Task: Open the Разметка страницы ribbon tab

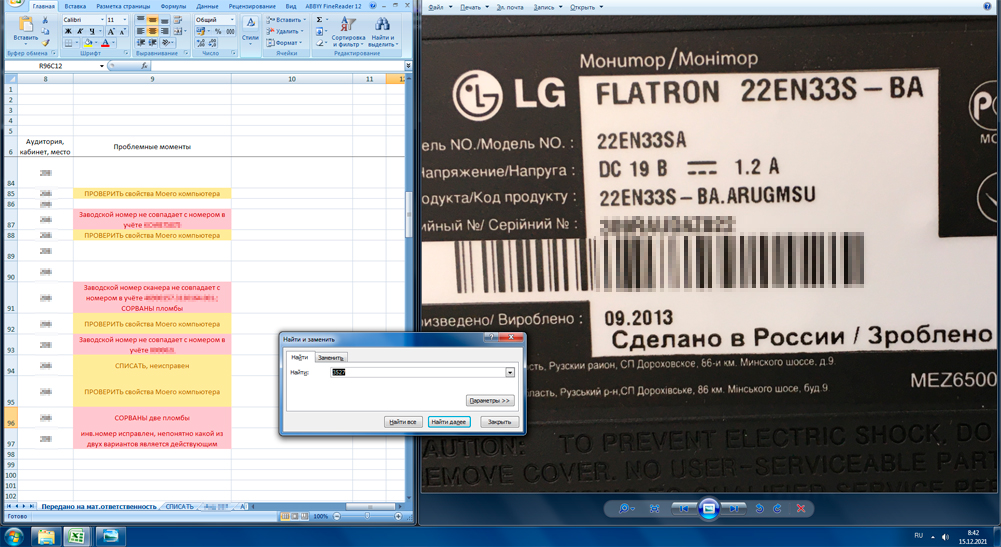Action: click(123, 6)
